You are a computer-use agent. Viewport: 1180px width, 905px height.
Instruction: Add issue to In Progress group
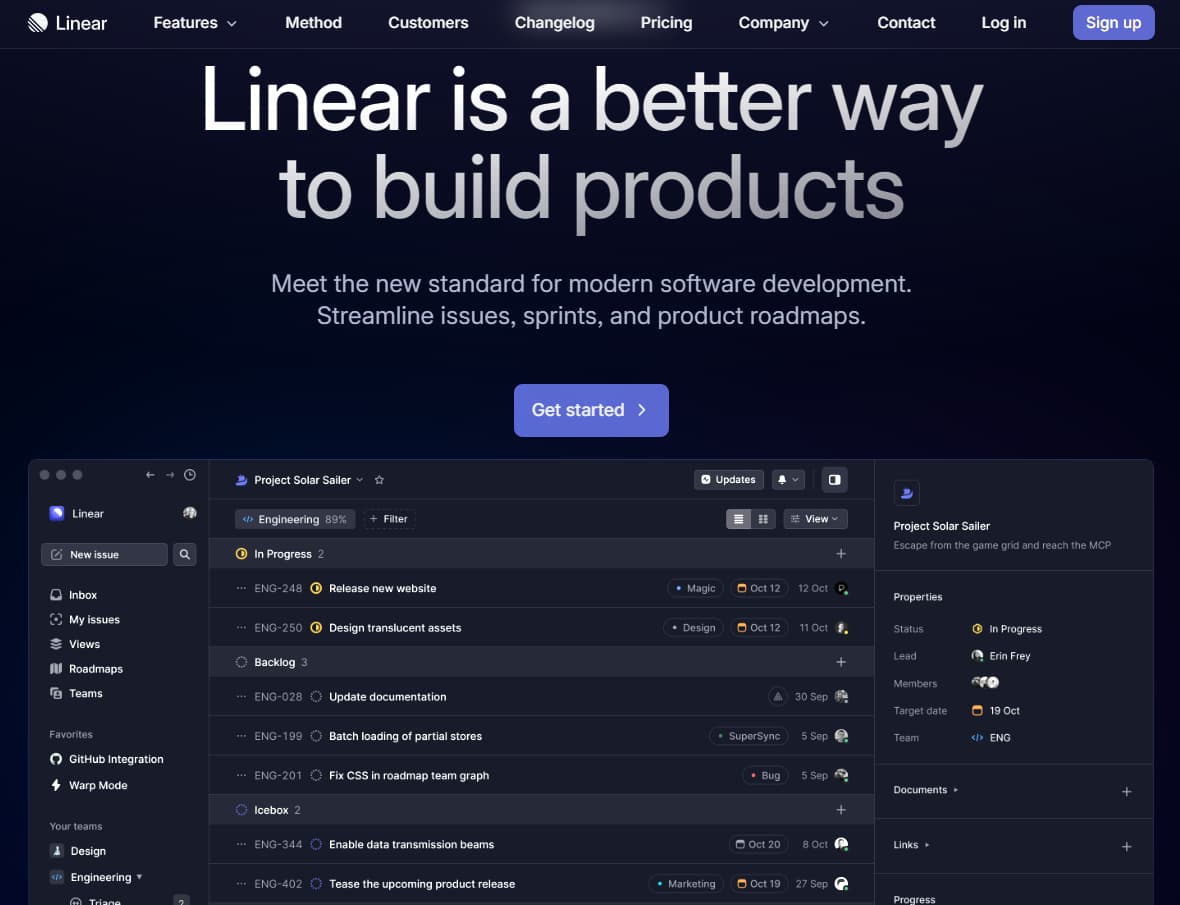click(841, 554)
